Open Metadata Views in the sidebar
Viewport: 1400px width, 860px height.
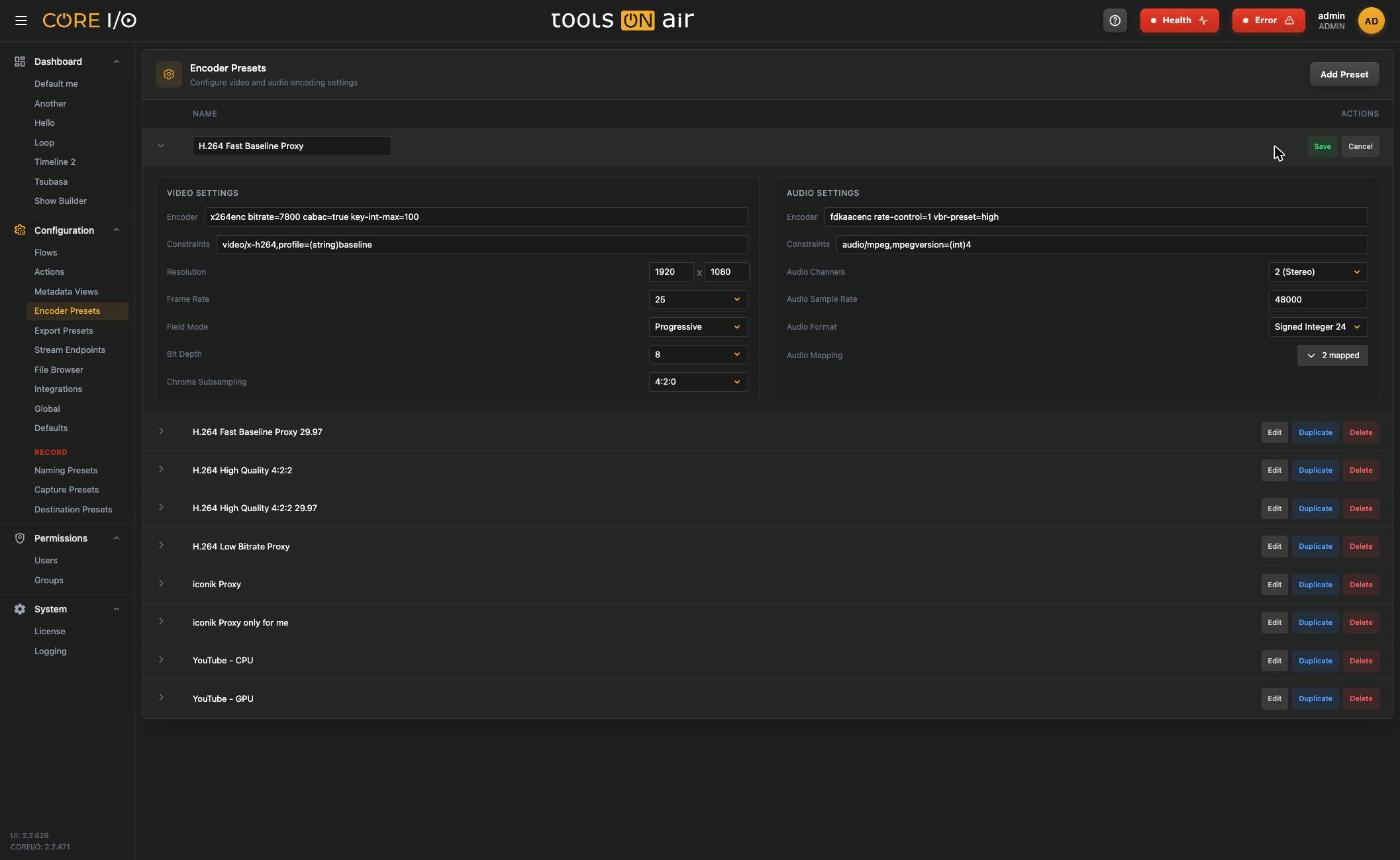point(66,292)
